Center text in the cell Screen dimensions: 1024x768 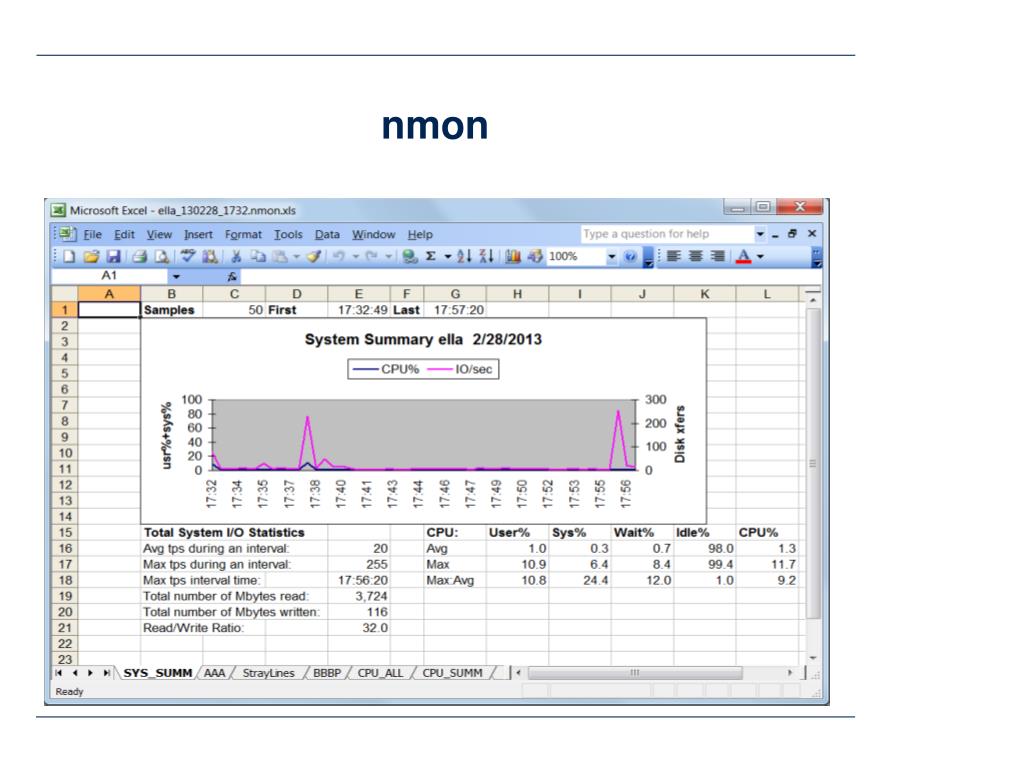click(x=696, y=257)
